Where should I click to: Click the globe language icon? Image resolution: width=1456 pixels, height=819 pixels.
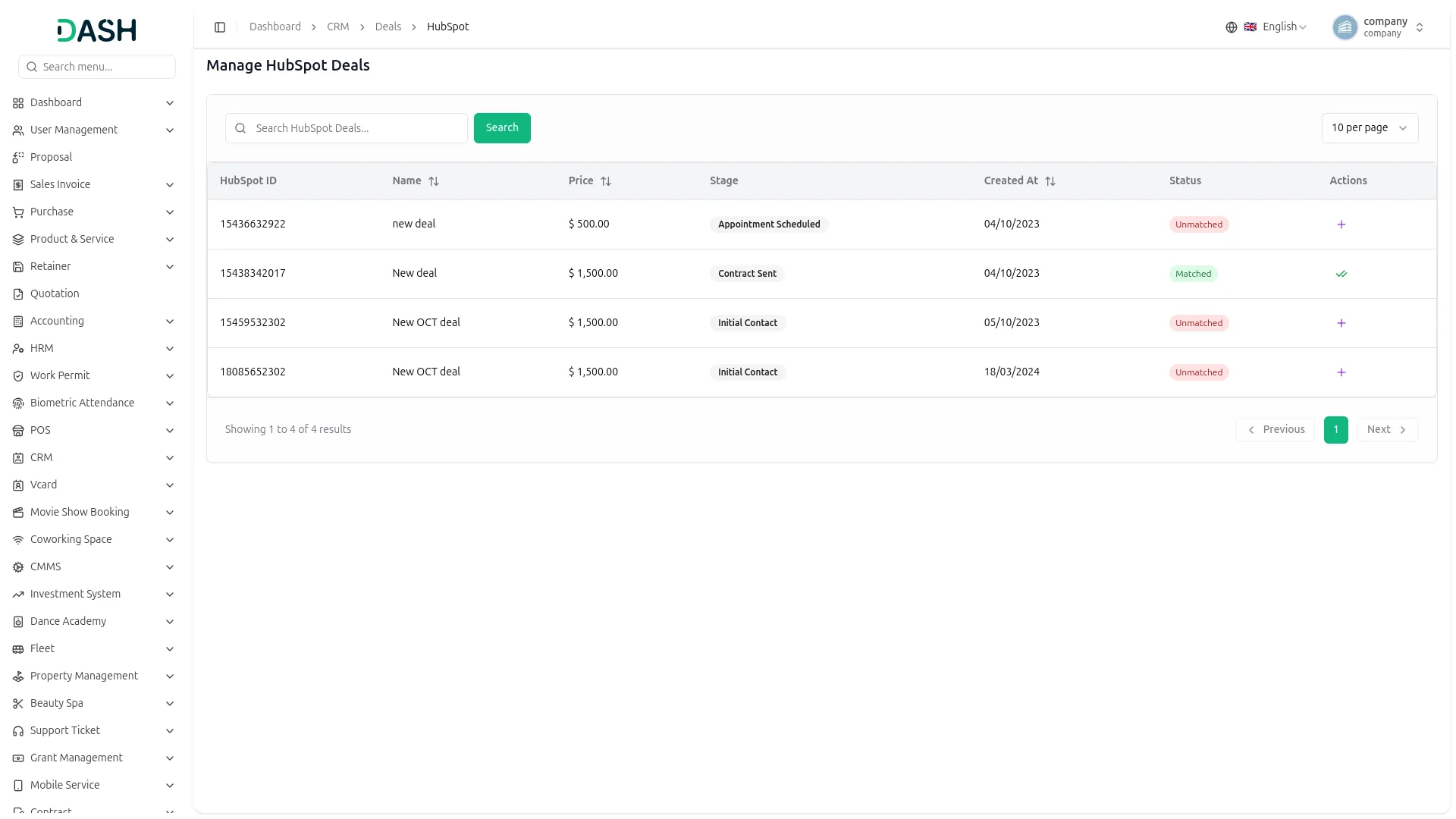[x=1232, y=27]
